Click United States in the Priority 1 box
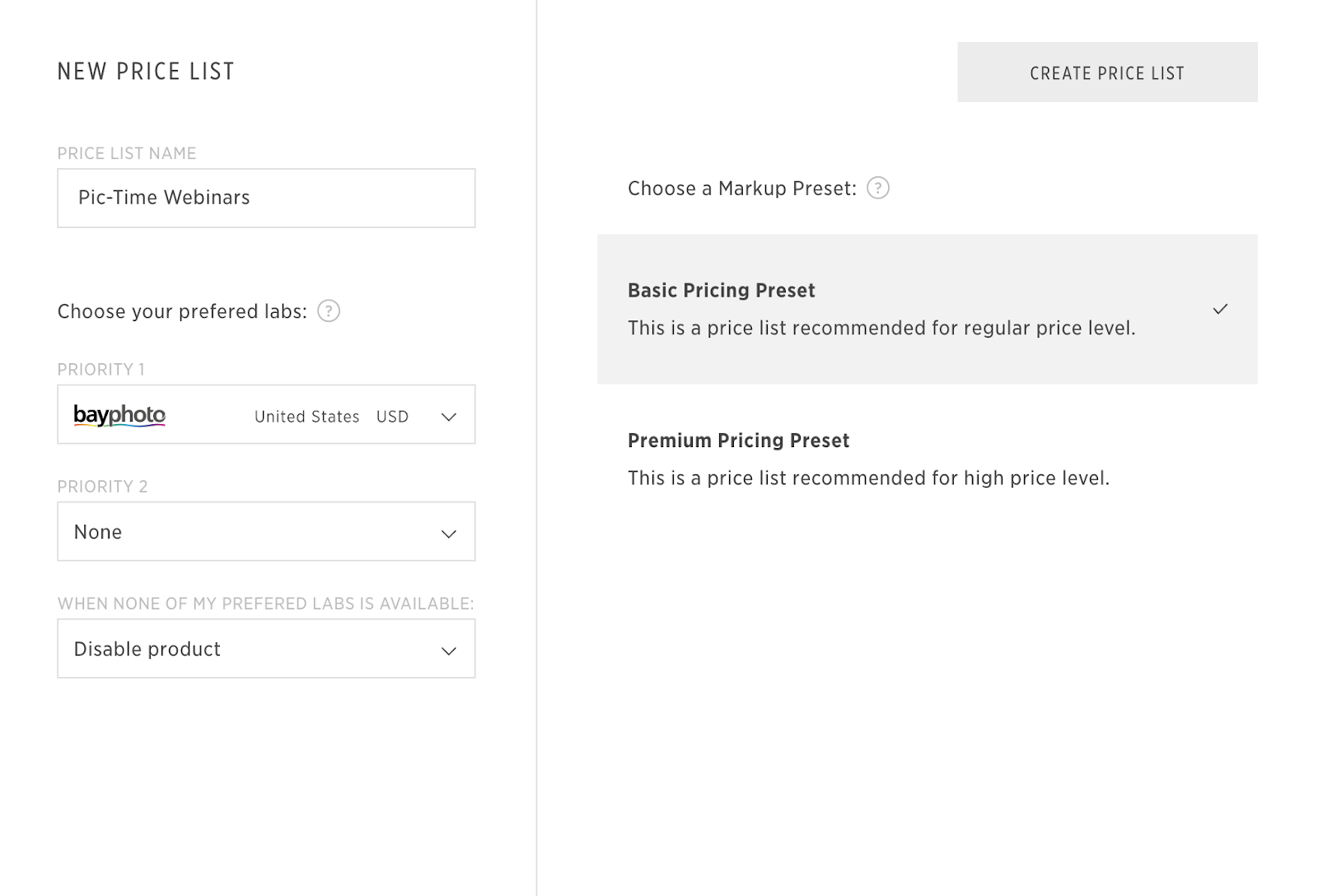This screenshot has width=1318, height=896. 306,417
